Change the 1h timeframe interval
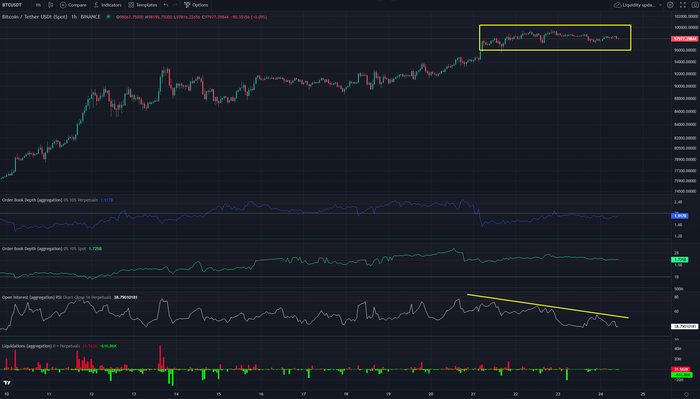 [x=38, y=5]
